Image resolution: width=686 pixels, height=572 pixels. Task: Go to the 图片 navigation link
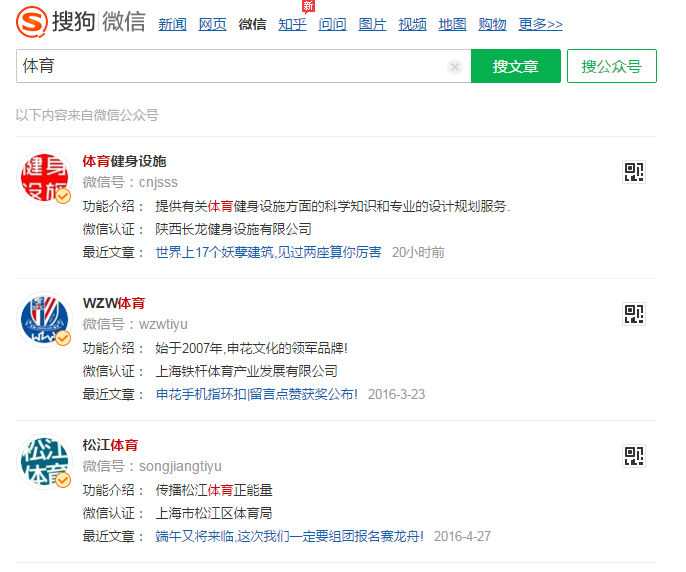[372, 24]
